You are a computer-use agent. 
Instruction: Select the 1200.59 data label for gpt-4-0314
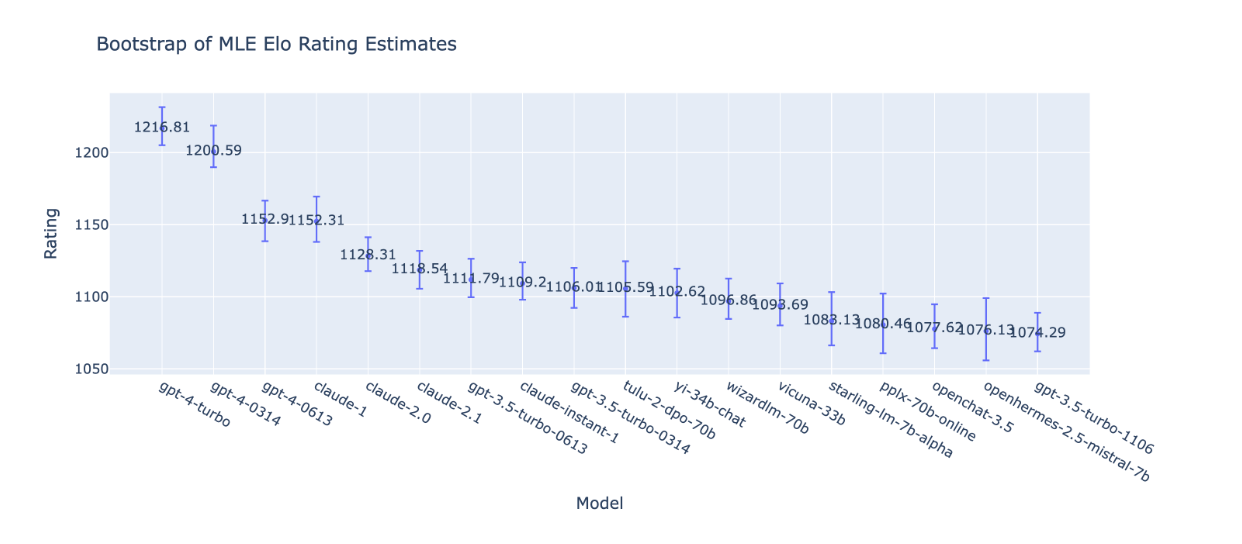pos(213,151)
